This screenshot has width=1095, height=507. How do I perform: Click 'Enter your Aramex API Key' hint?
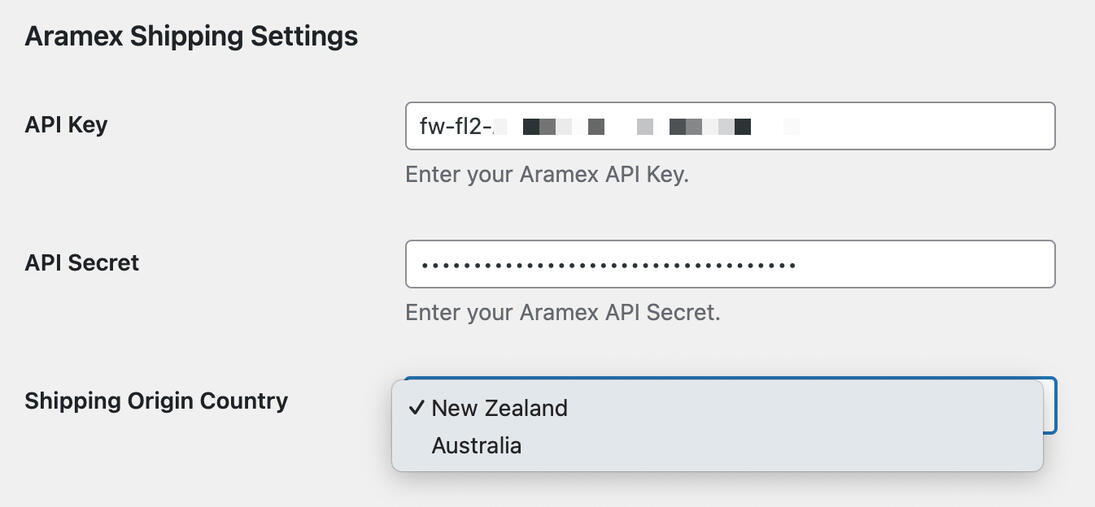click(x=547, y=174)
